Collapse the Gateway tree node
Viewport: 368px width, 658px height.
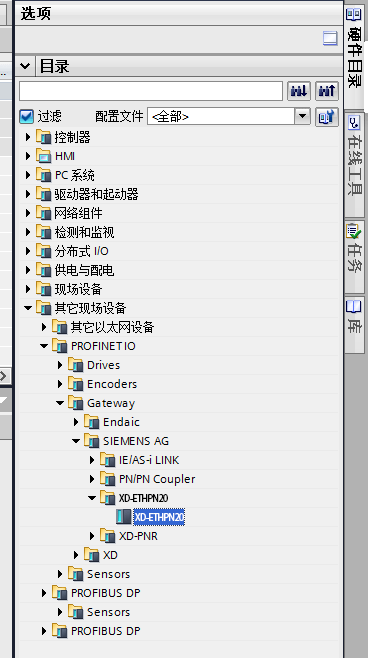coord(60,403)
